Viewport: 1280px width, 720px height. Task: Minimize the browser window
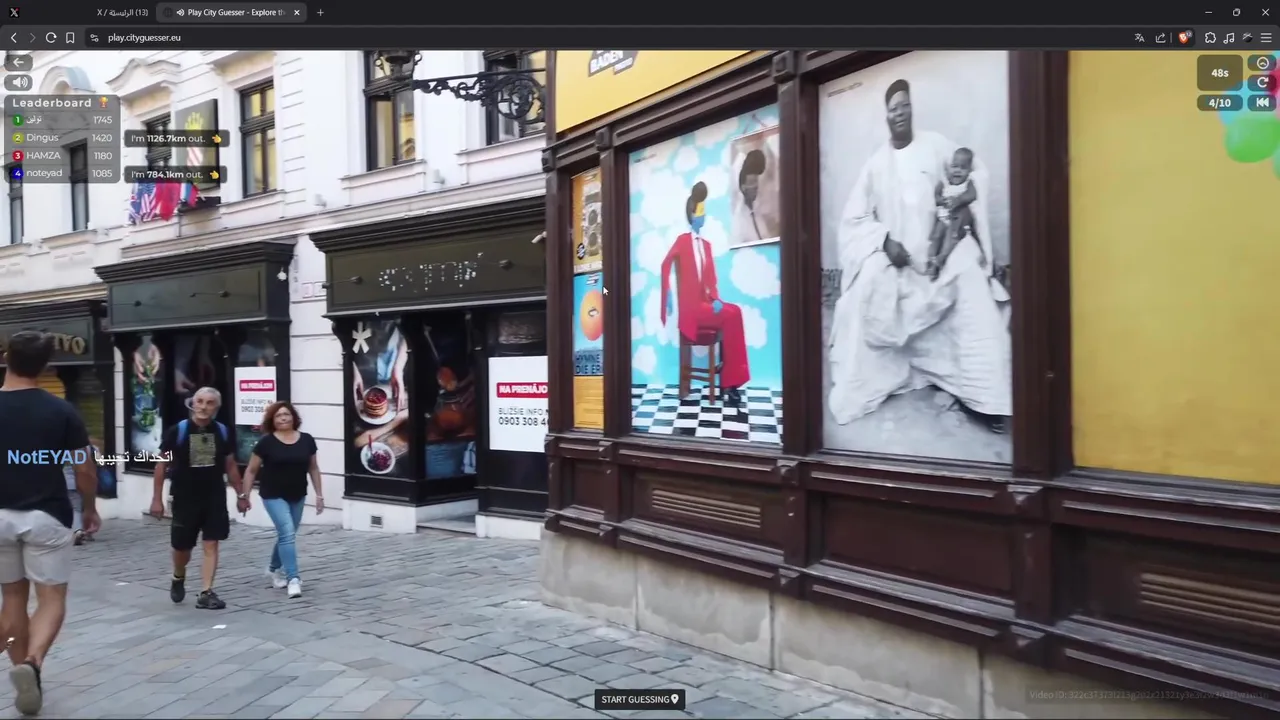1208,12
